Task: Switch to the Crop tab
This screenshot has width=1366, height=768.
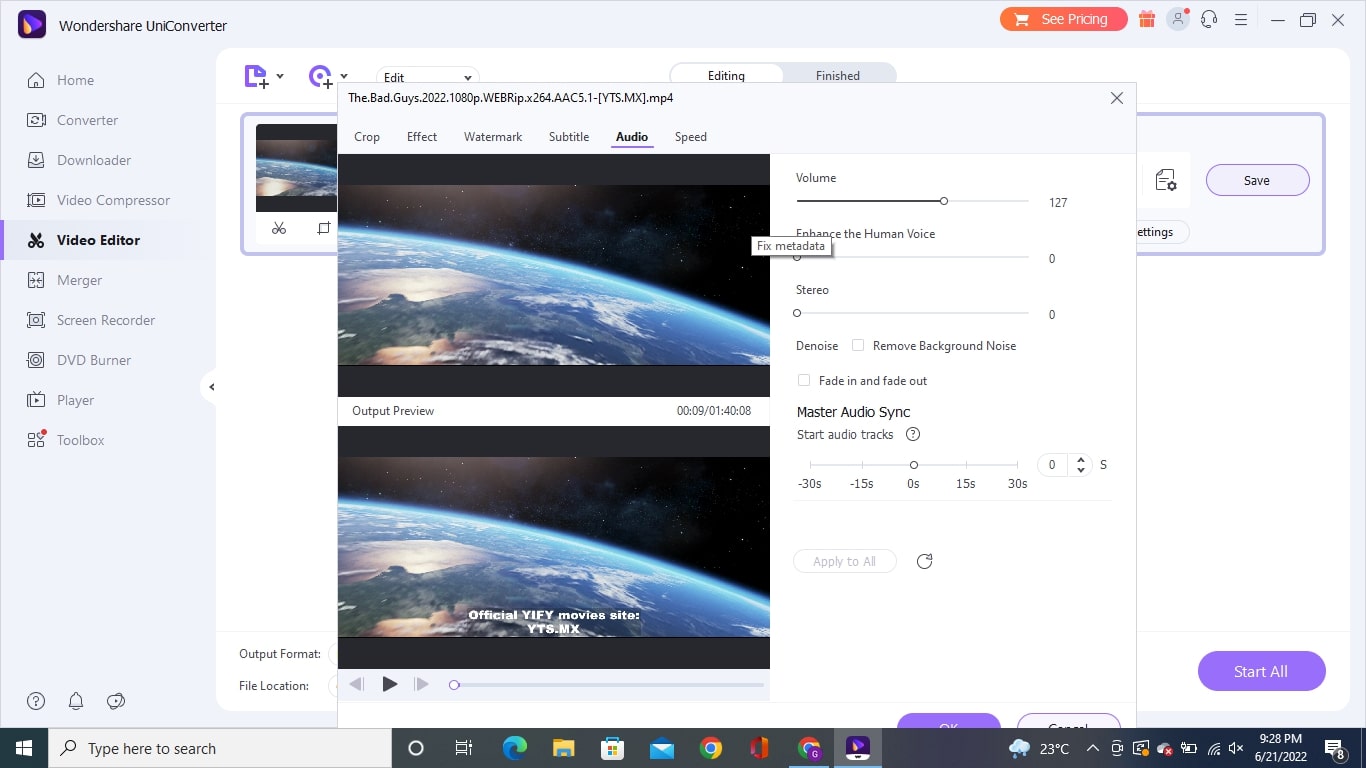Action: [367, 137]
